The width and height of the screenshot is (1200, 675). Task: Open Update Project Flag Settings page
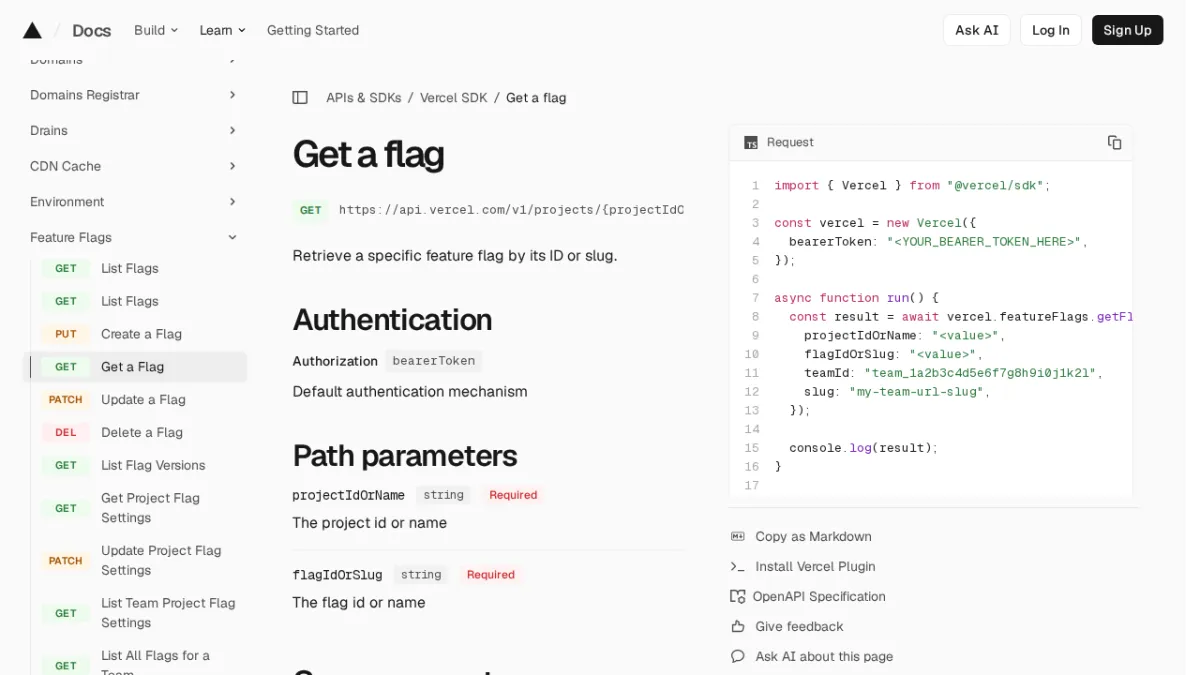tap(161, 560)
